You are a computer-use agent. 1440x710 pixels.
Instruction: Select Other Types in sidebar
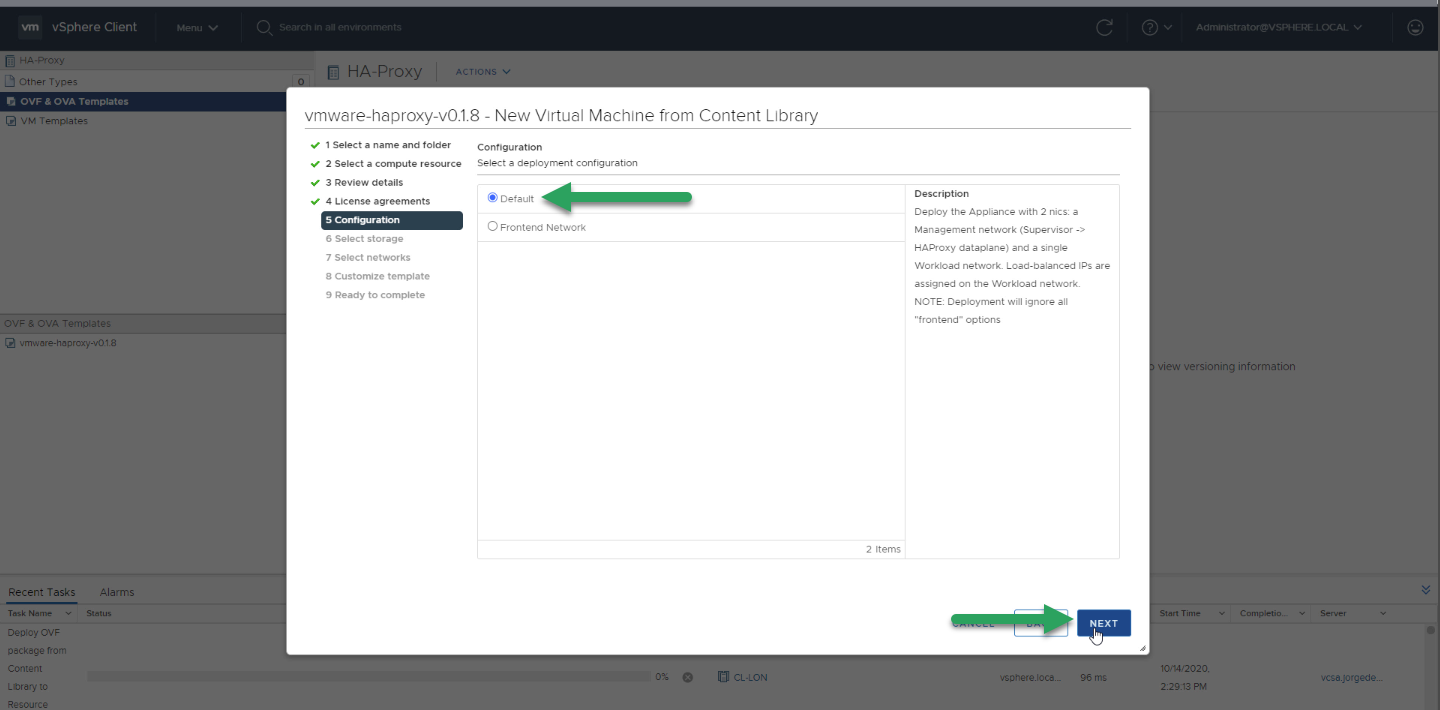48,82
